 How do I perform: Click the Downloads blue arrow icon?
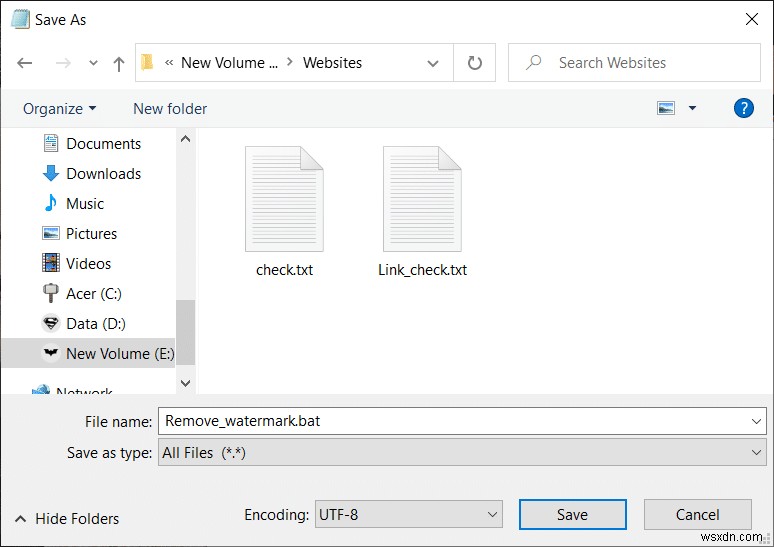click(x=51, y=173)
